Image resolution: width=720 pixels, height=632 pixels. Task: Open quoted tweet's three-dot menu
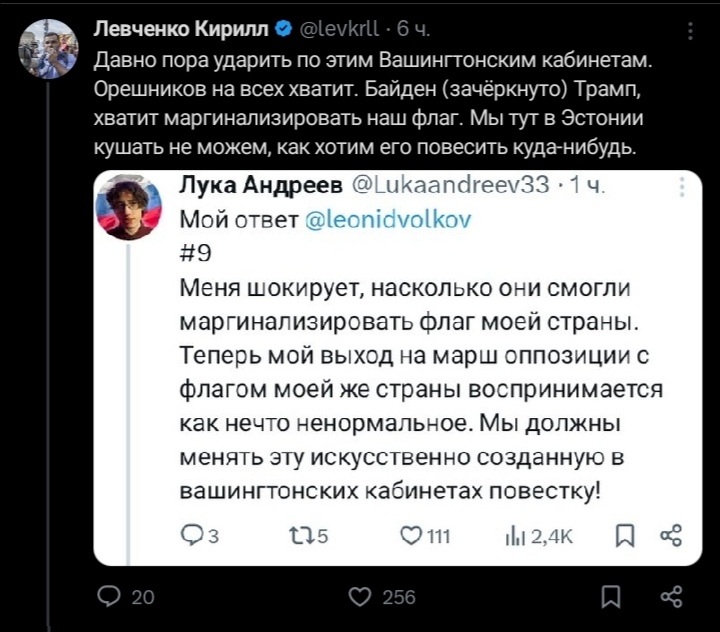[682, 187]
